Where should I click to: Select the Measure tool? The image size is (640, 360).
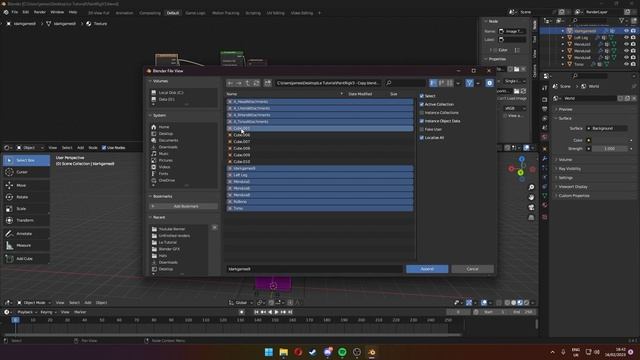[x=26, y=245]
